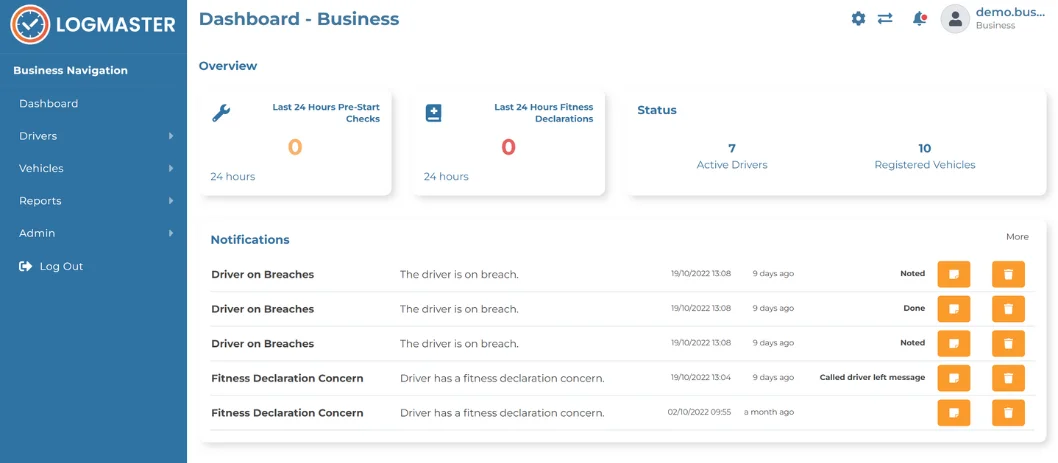
Task: Select Reports in the navigation
Action: [x=40, y=200]
